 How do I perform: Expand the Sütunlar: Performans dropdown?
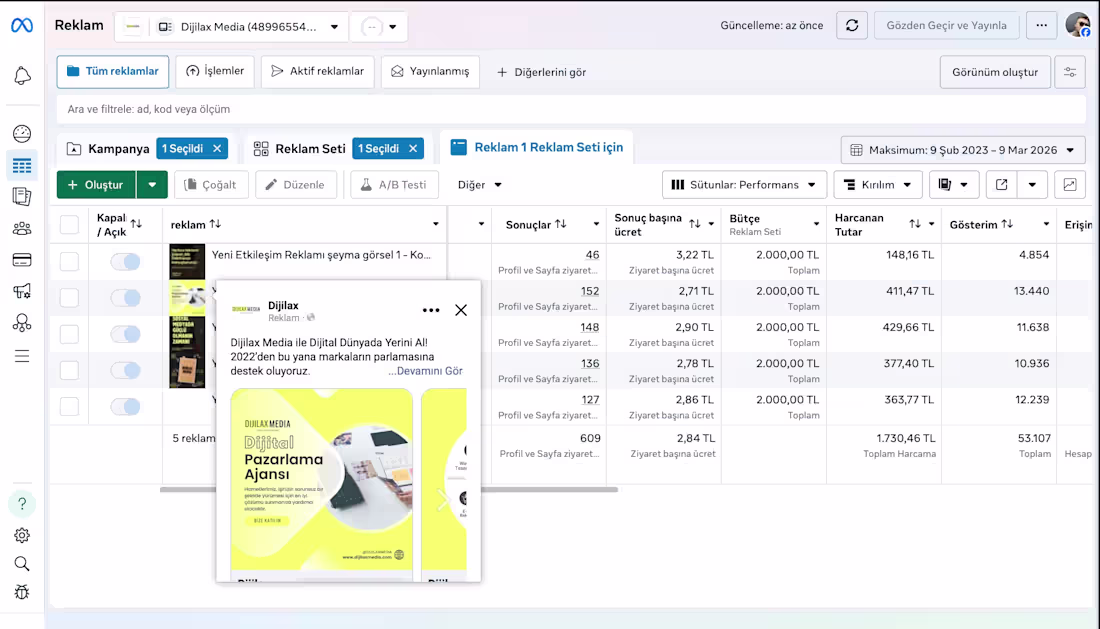tap(744, 184)
